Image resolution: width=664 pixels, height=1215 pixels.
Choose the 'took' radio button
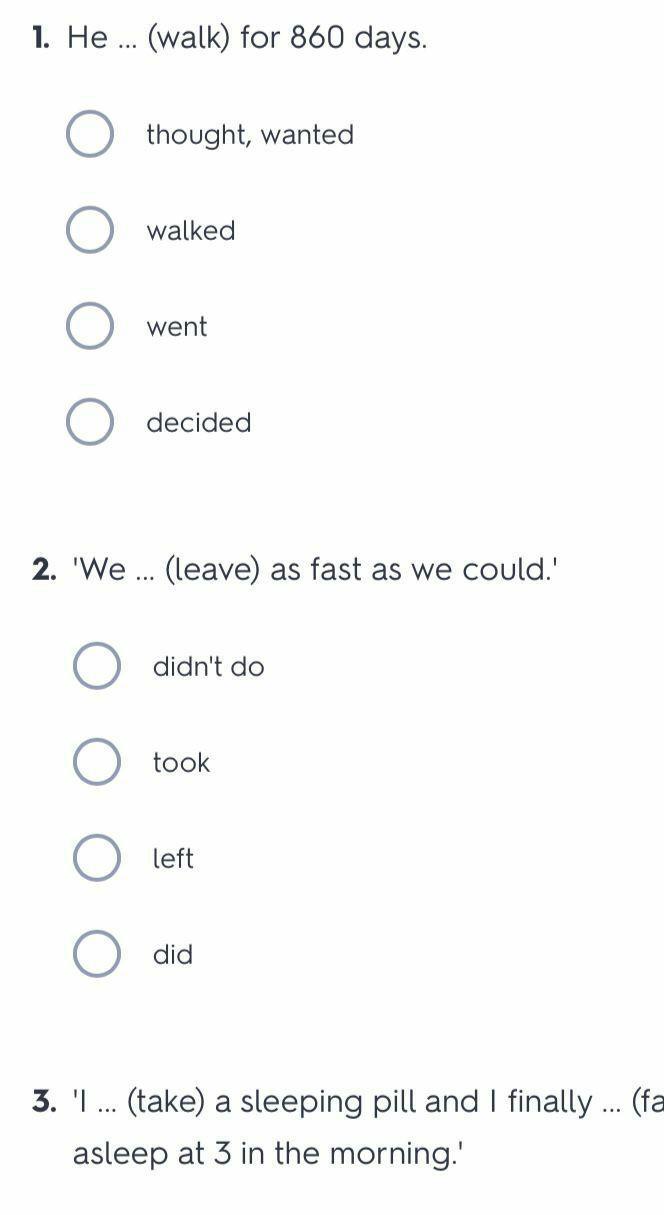click(97, 762)
